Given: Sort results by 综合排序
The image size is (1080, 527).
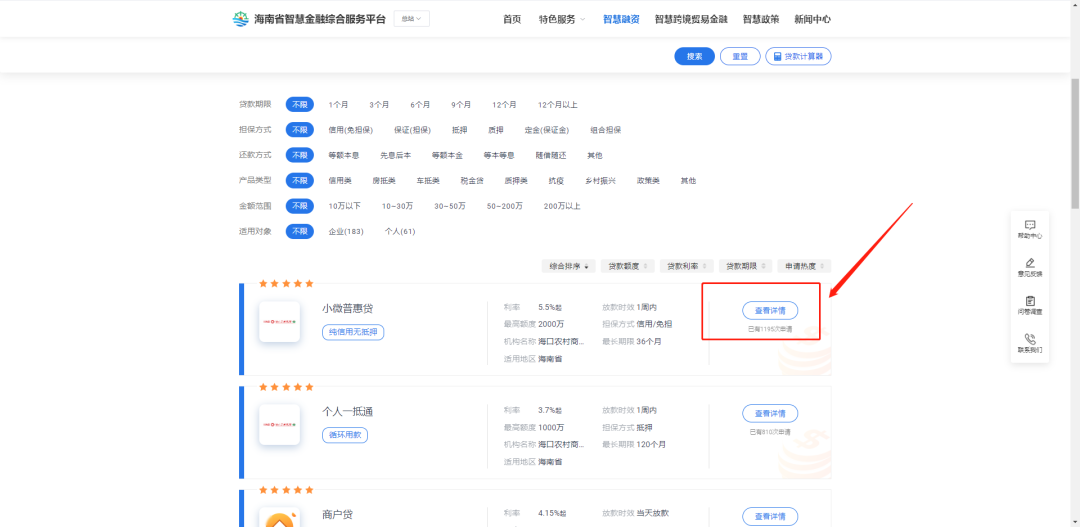Looking at the screenshot, I should (x=569, y=267).
